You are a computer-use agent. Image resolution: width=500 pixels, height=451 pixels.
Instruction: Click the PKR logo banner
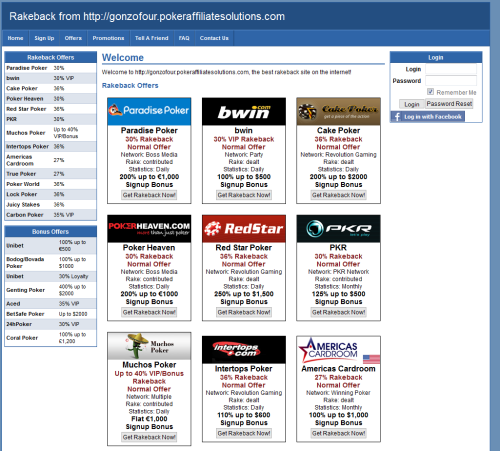338,229
